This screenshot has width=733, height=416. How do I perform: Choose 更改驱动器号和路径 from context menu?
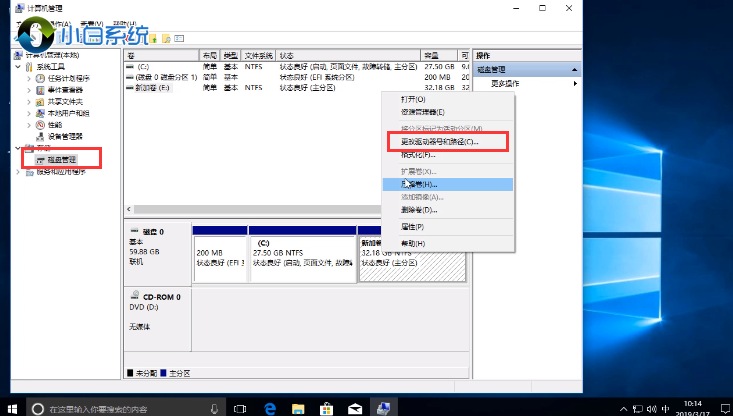(x=440, y=142)
